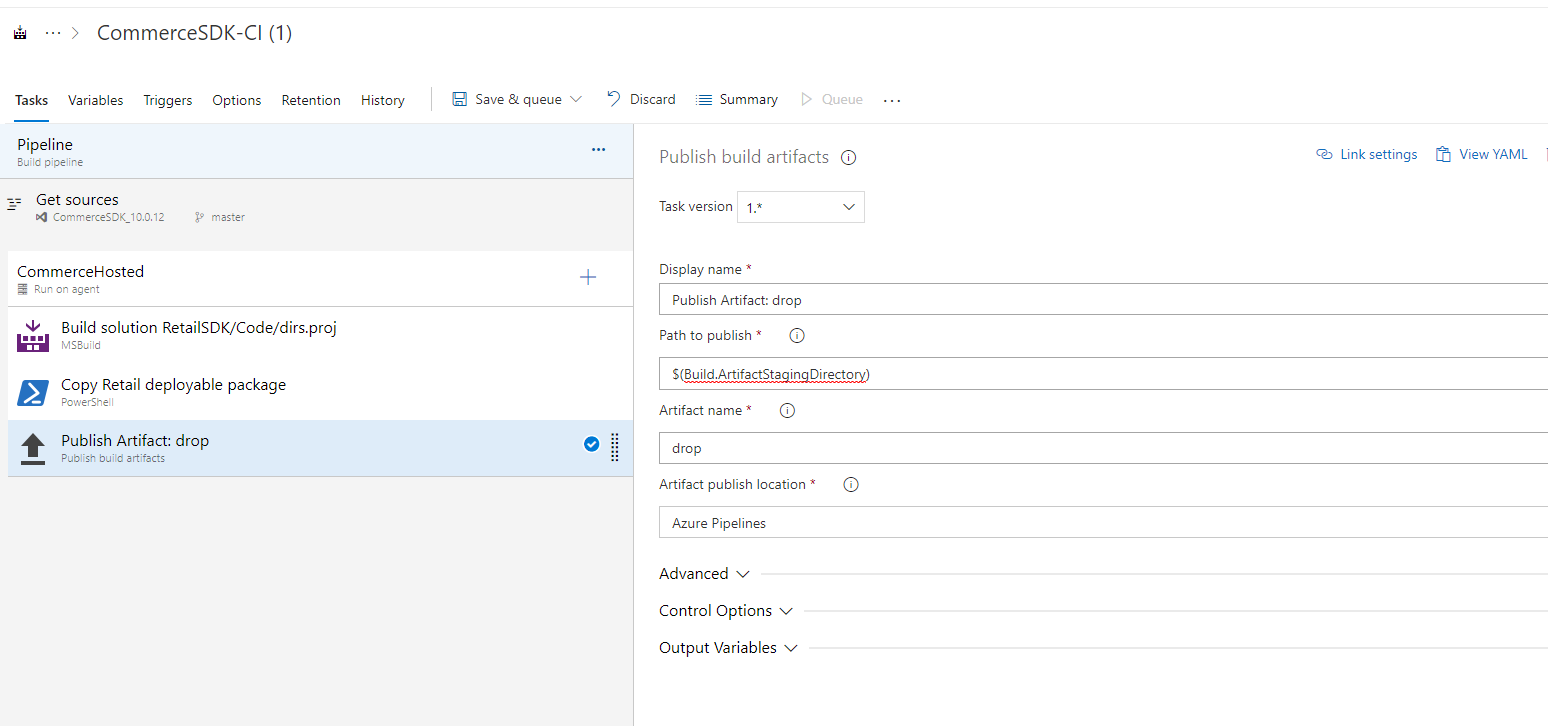Click the Path to publish input field

(1103, 374)
